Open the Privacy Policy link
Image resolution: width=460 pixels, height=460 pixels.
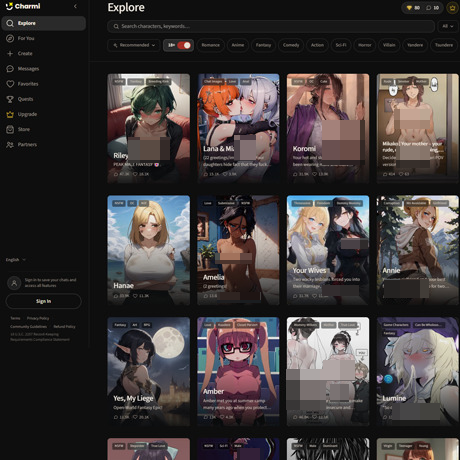38,318
